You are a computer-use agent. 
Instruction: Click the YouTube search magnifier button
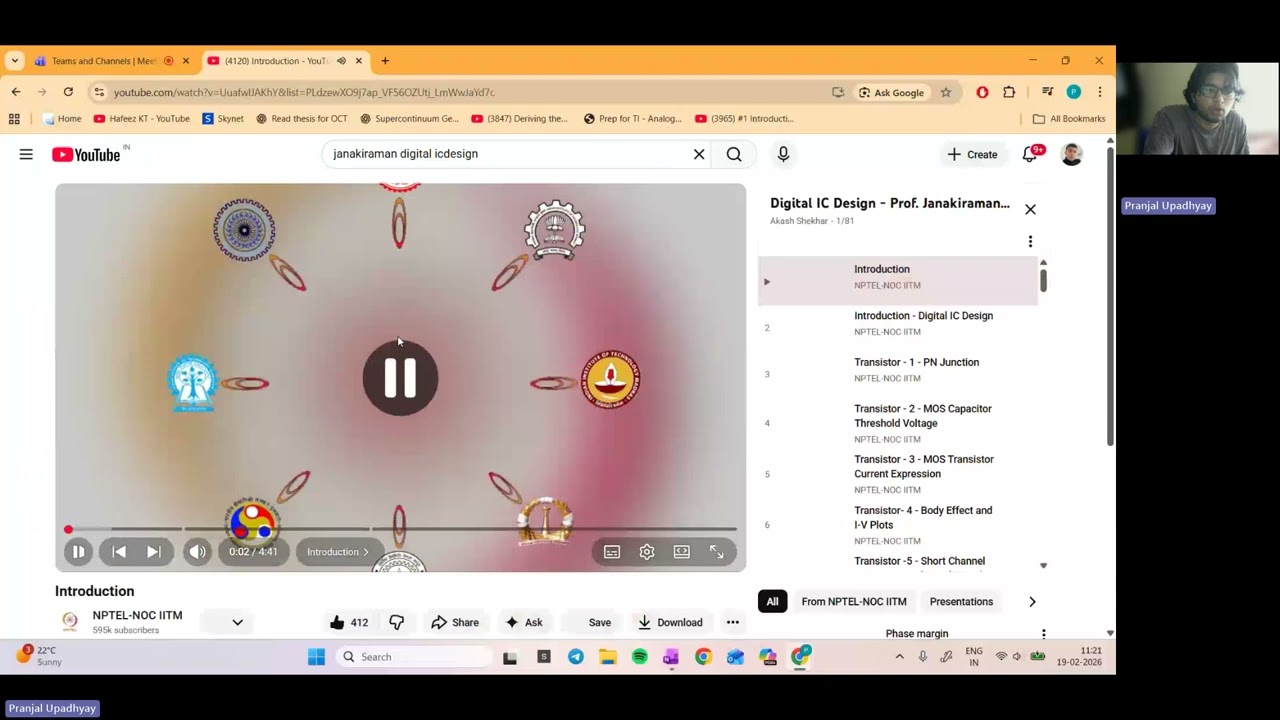[734, 154]
